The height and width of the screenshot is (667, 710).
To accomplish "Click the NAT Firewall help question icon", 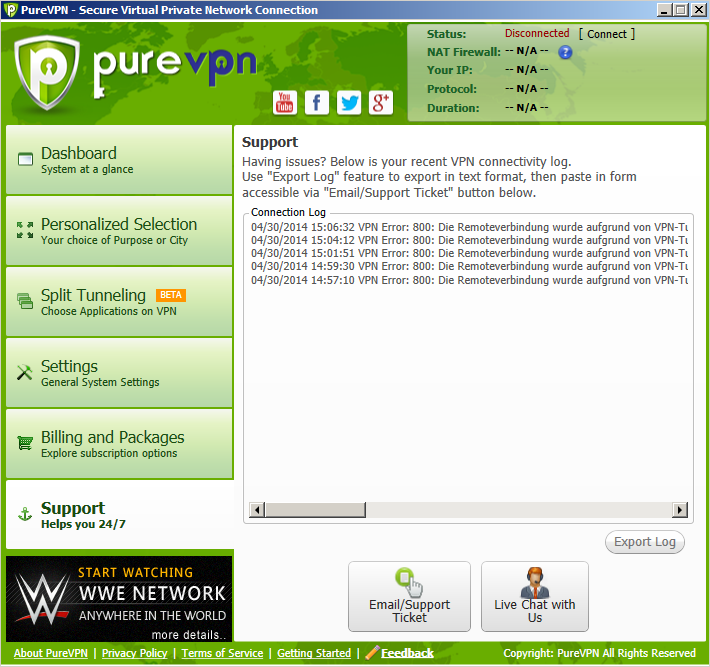I will pos(565,53).
